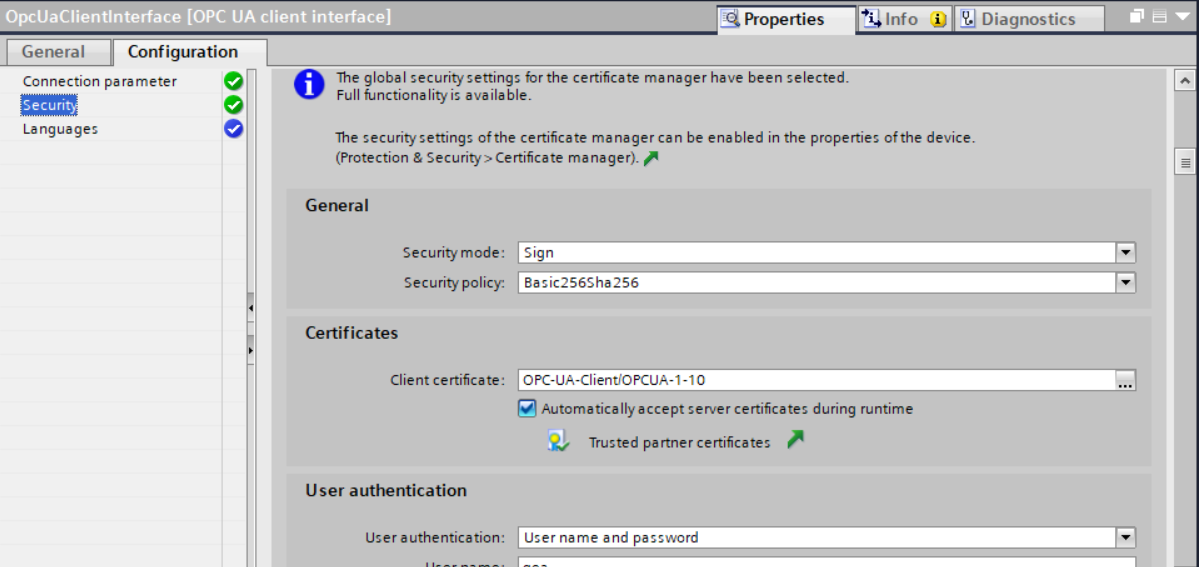The width and height of the screenshot is (1199, 567).
Task: Open the Security mode dropdown
Action: click(x=1126, y=253)
